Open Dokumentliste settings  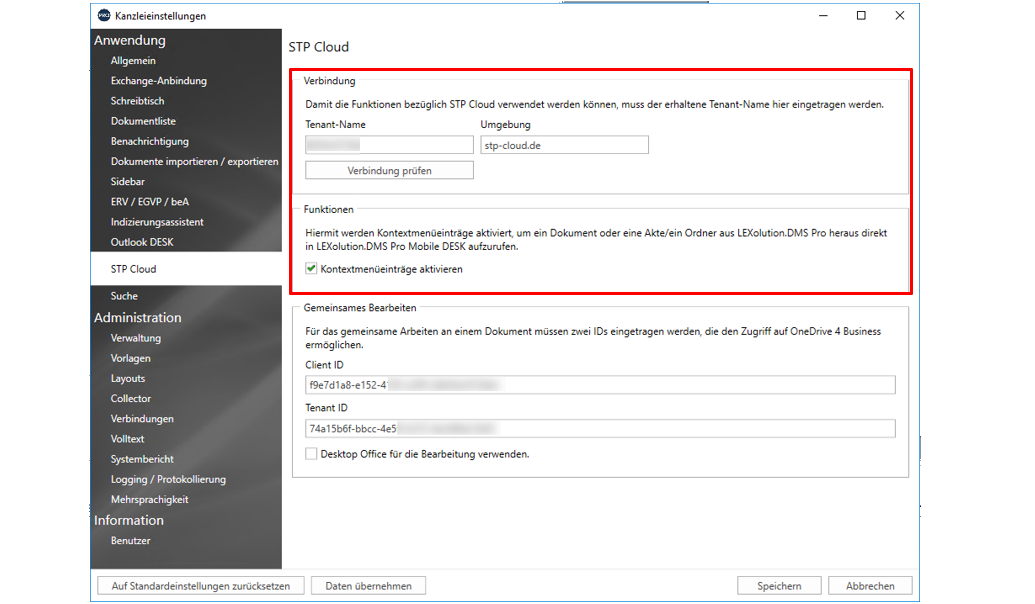[143, 121]
